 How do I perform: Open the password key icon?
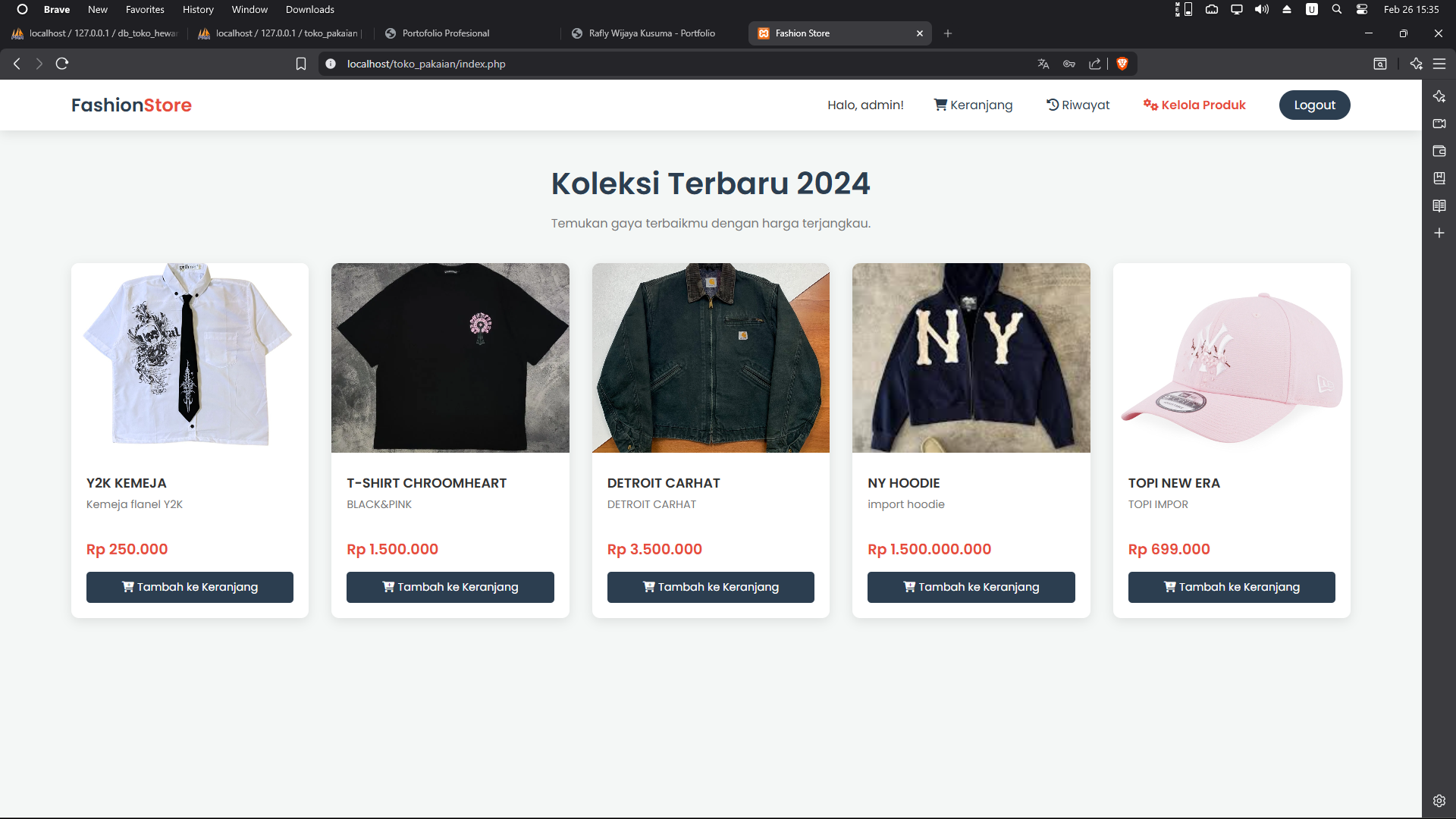pyautogui.click(x=1069, y=64)
